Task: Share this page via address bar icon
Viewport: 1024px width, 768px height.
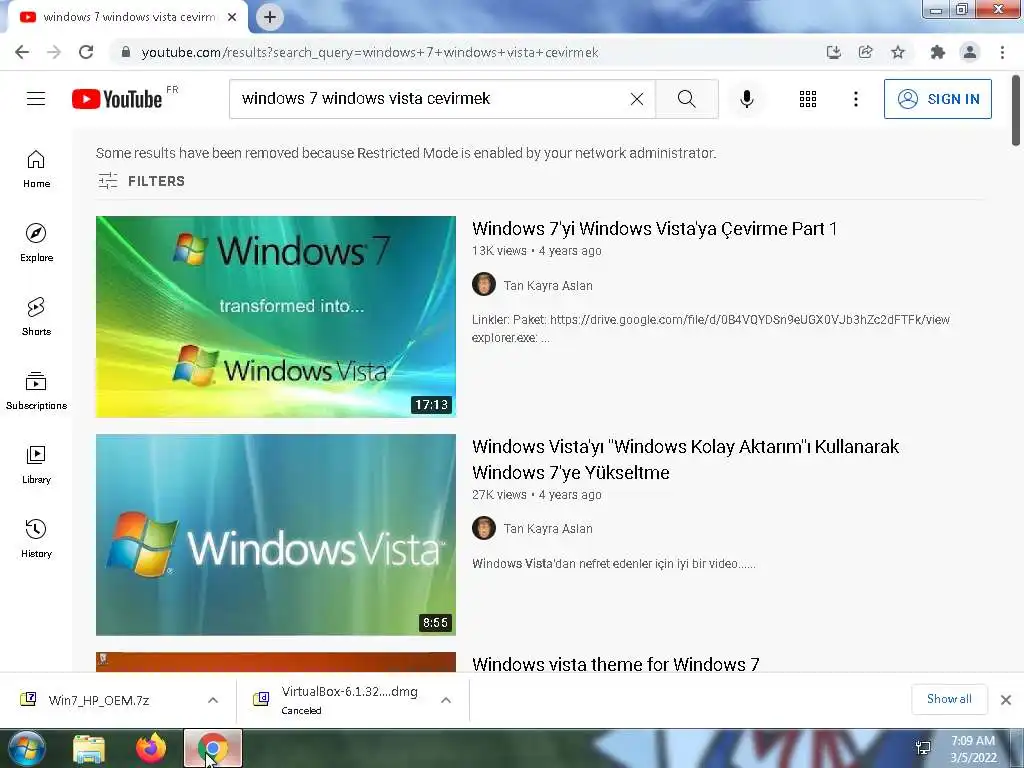Action: 865,52
